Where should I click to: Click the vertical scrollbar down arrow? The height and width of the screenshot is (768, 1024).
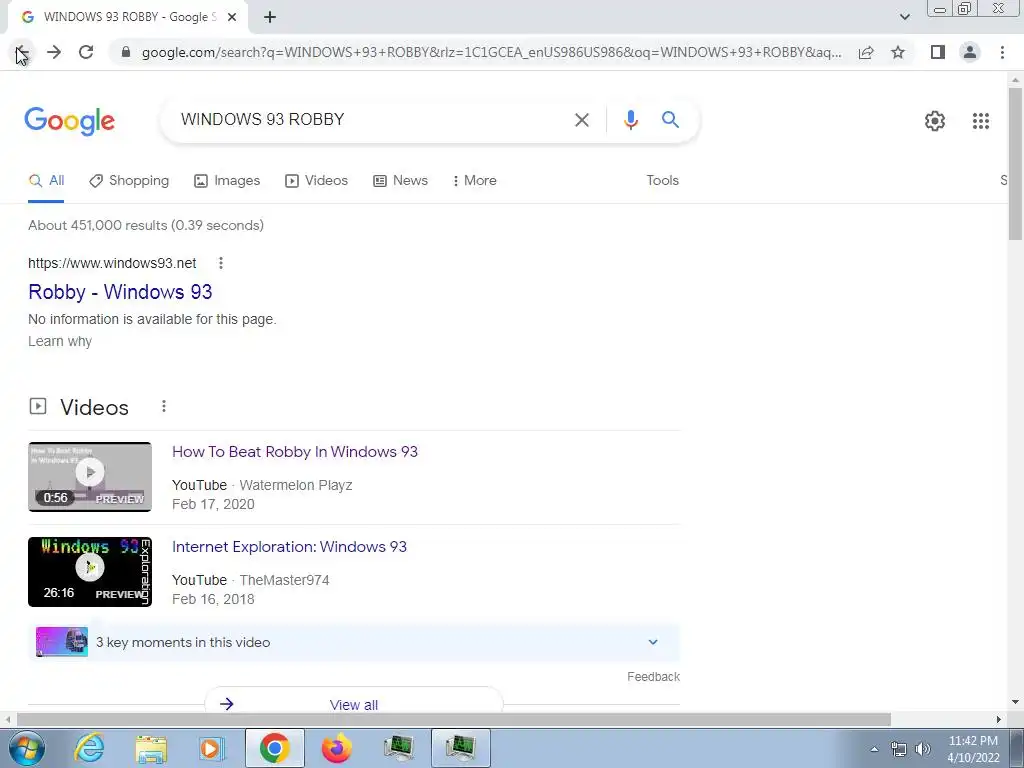point(1015,702)
